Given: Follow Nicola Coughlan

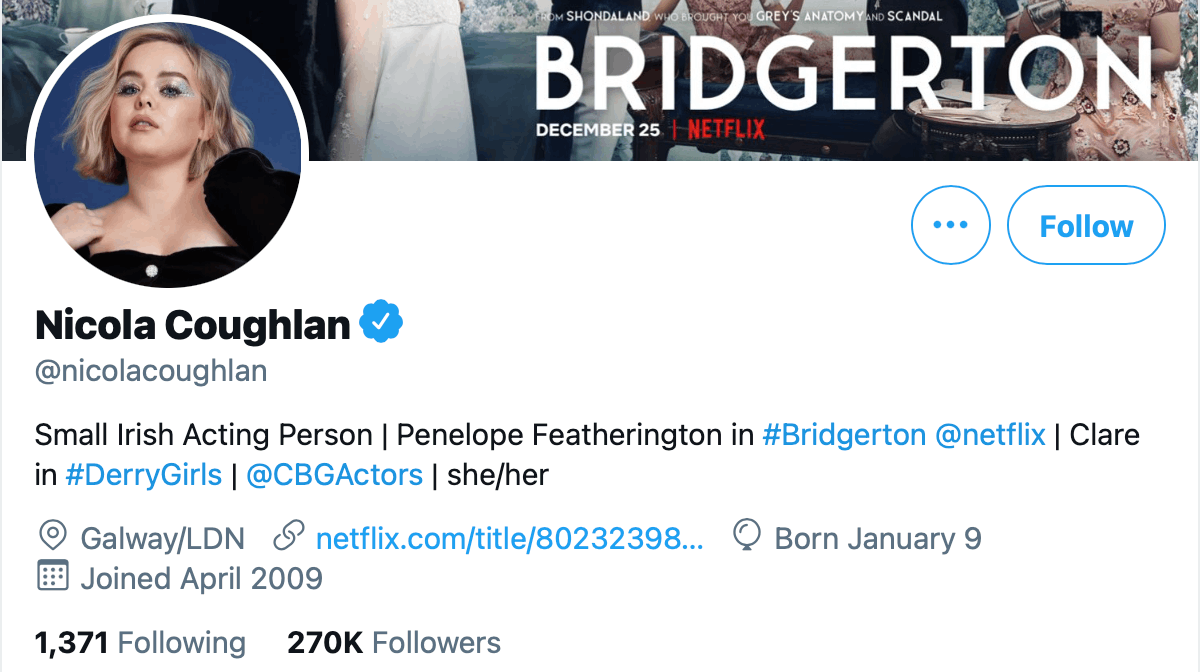Looking at the screenshot, I should (x=1086, y=225).
